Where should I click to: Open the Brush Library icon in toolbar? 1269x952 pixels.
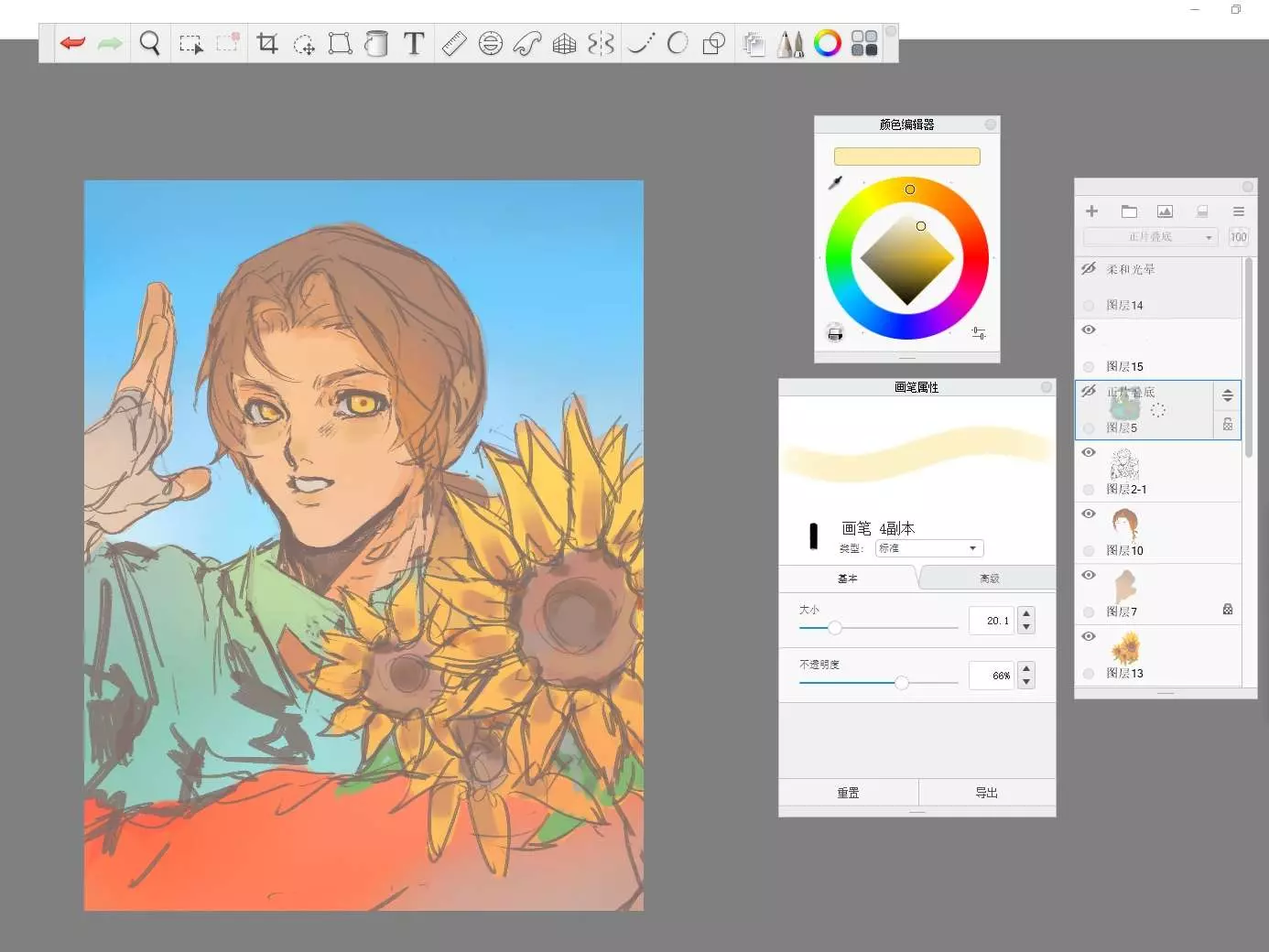790,43
